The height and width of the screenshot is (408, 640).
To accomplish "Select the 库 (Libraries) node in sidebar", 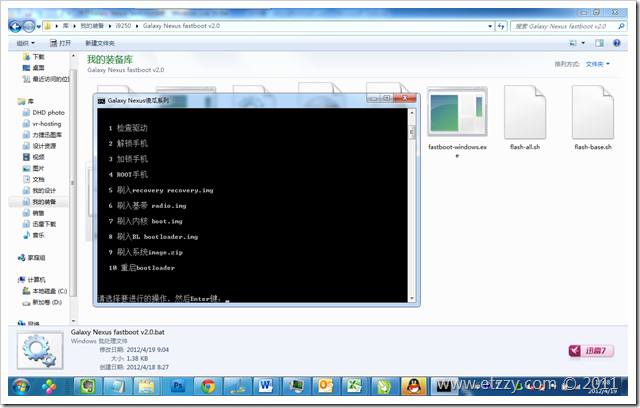I will click(x=26, y=101).
